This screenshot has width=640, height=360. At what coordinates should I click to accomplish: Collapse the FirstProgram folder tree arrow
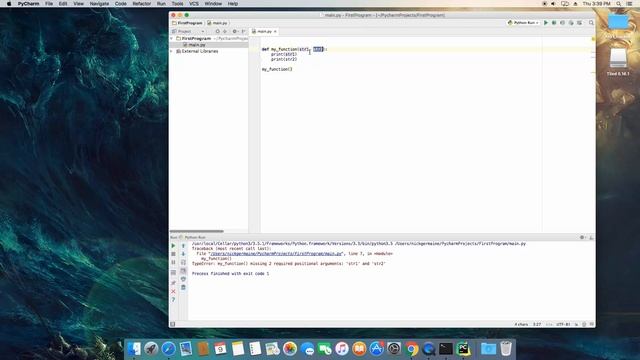pyautogui.click(x=172, y=38)
